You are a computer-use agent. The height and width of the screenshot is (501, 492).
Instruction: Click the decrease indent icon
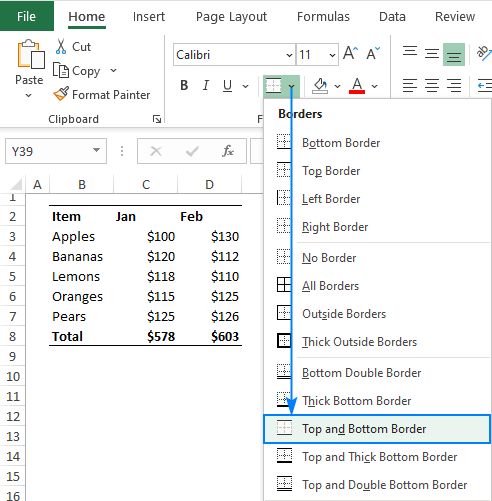(x=485, y=85)
